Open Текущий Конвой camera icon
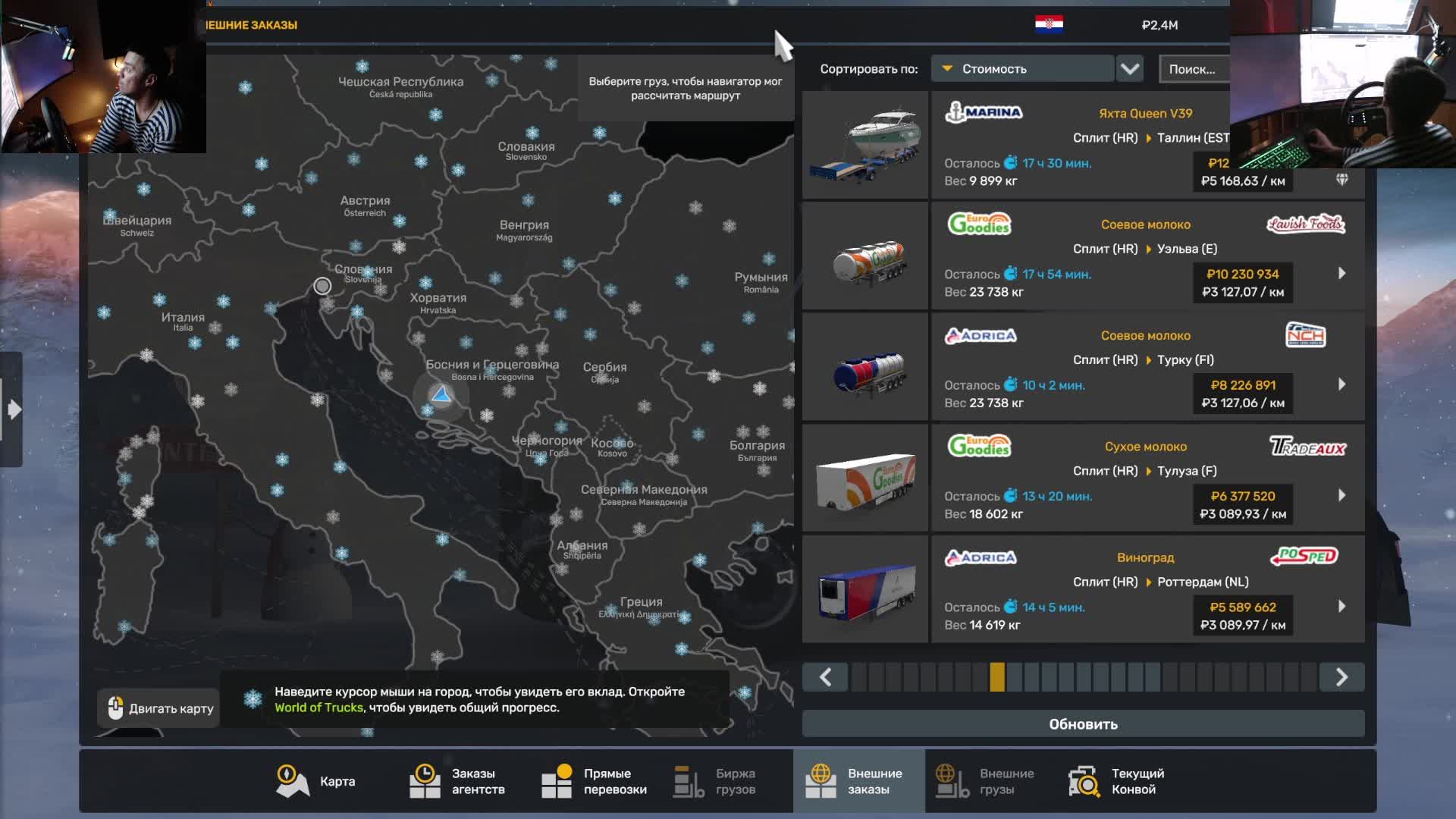The width and height of the screenshot is (1456, 819). (1084, 781)
